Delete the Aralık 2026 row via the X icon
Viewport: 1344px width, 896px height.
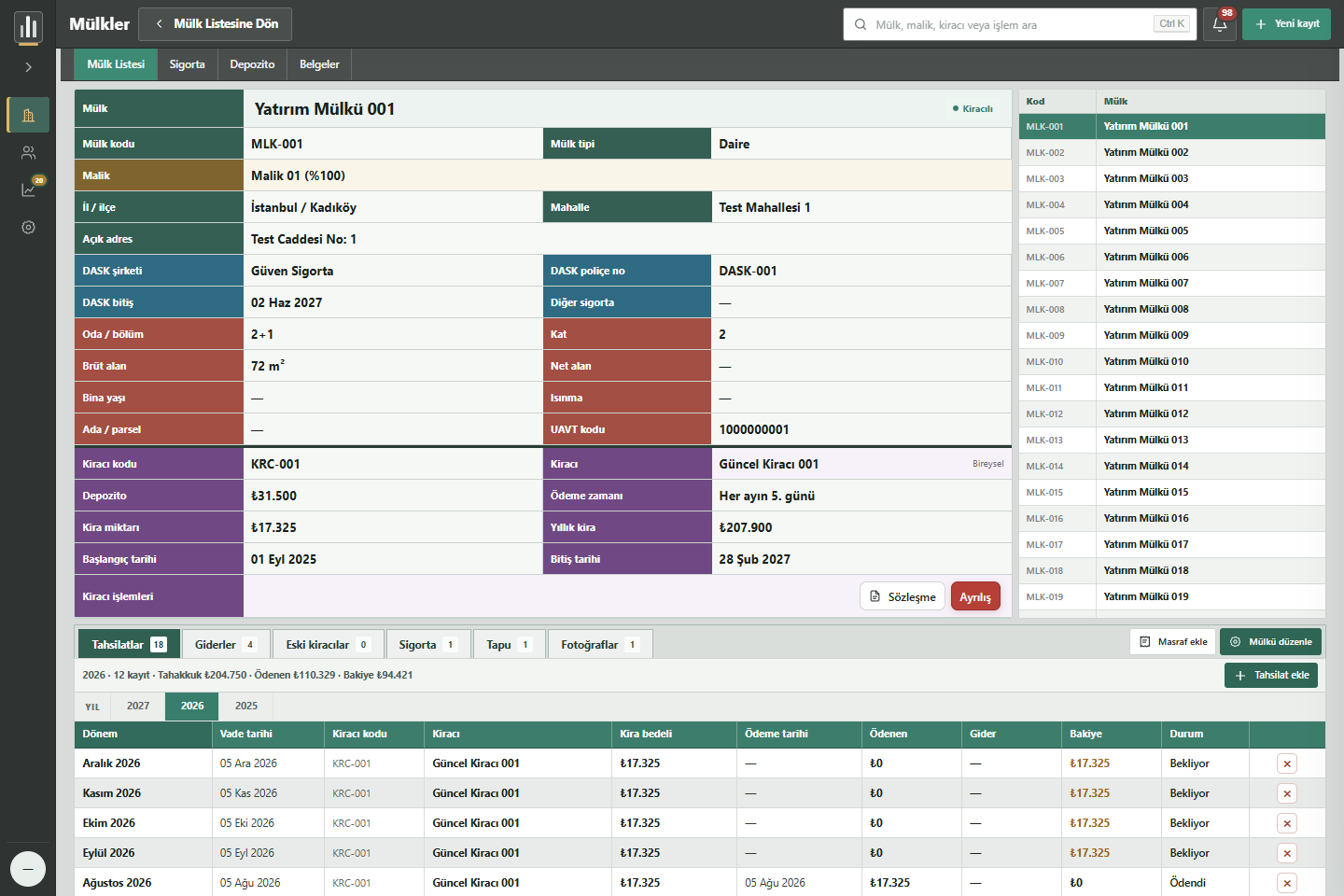pos(1287,763)
